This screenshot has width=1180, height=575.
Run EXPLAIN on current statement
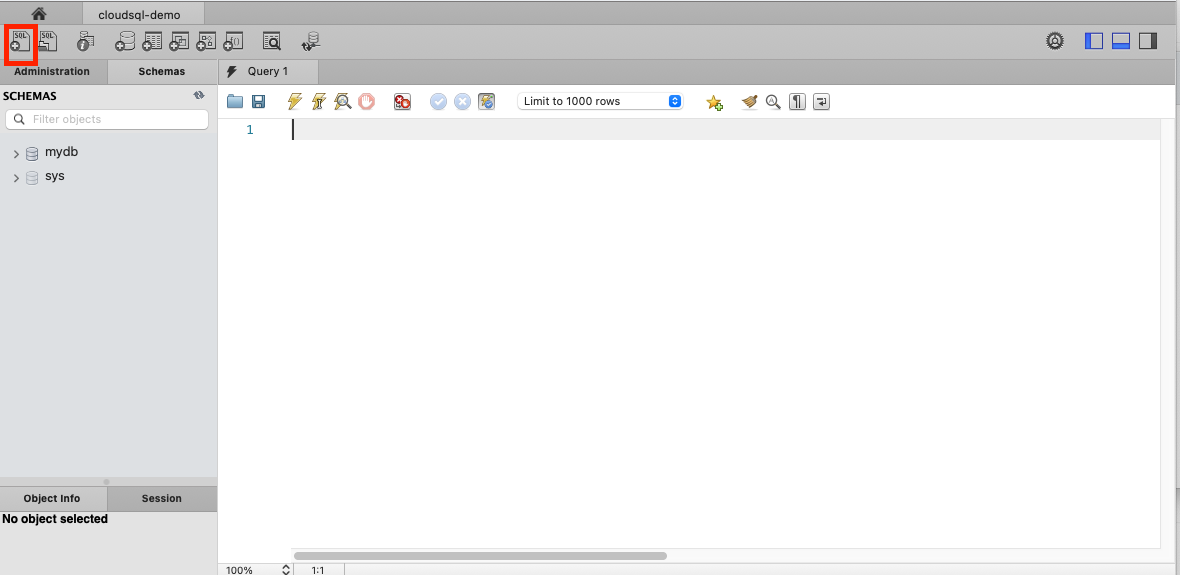(x=342, y=102)
